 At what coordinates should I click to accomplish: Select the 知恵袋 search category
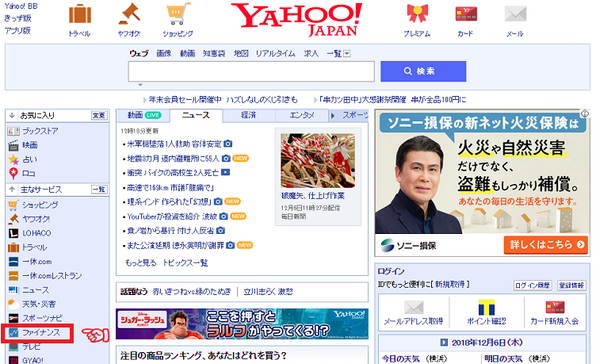tap(214, 54)
